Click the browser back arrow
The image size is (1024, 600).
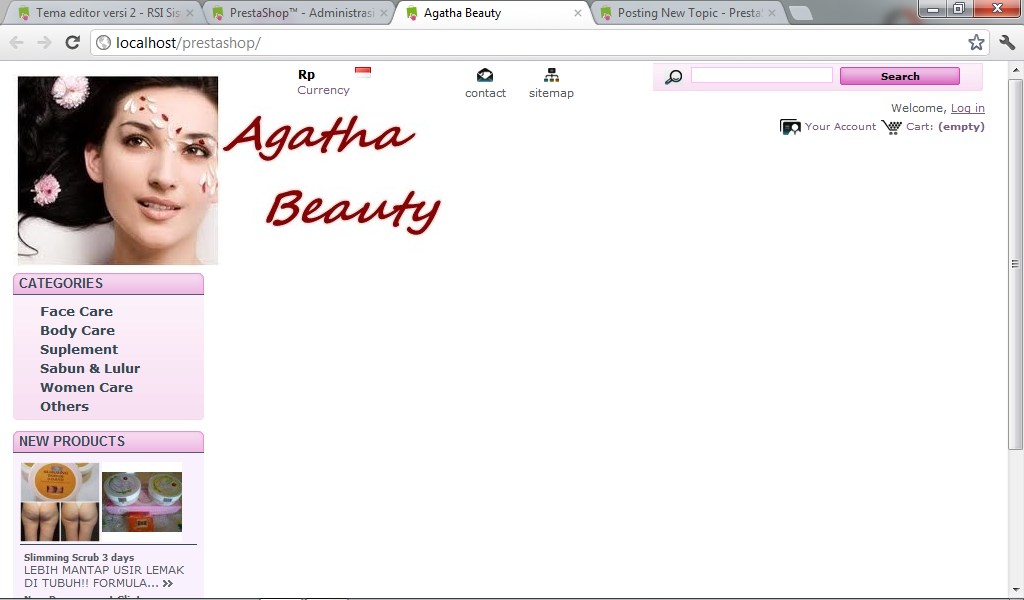point(16,43)
